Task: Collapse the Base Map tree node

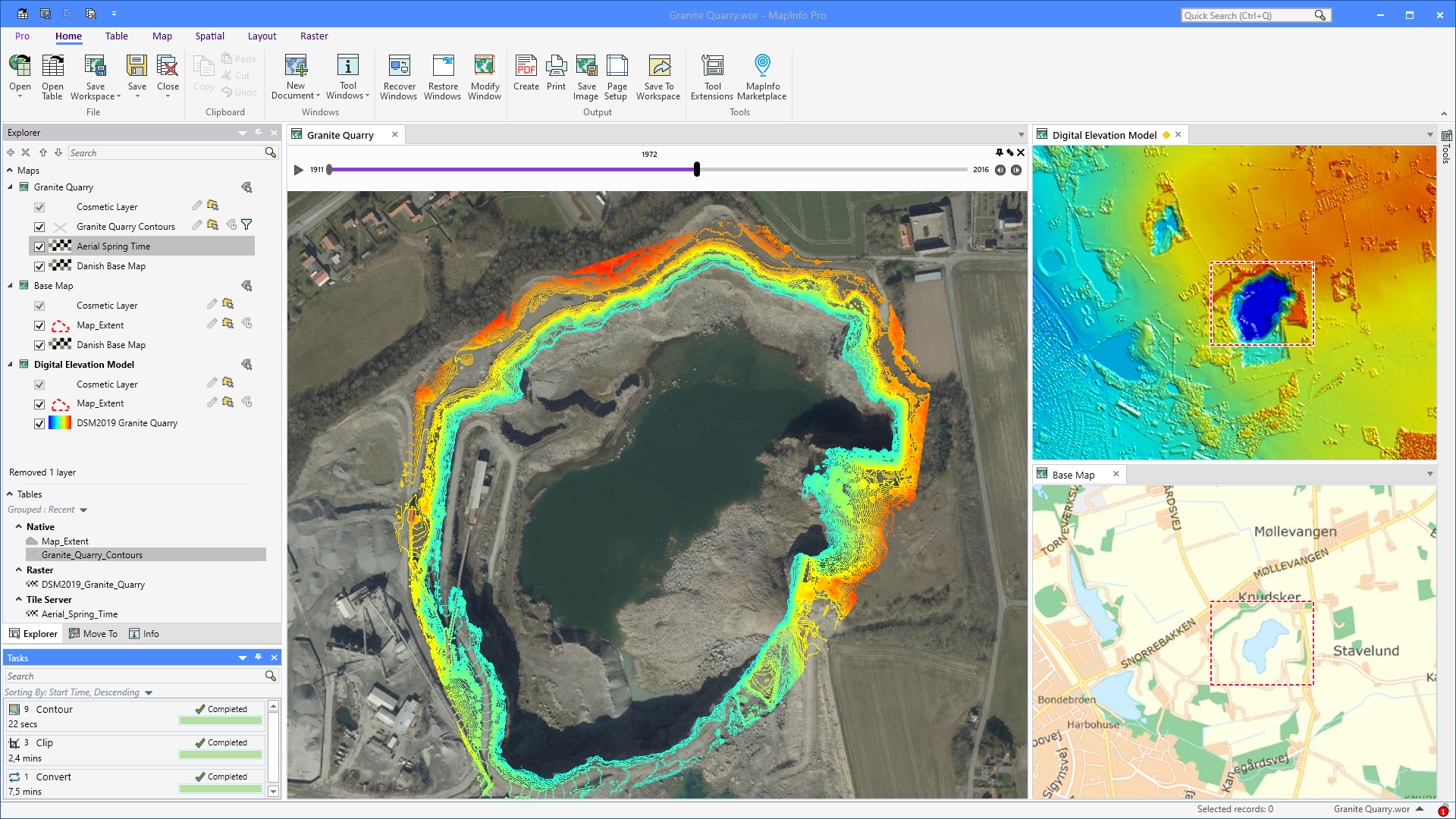Action: pyautogui.click(x=11, y=285)
